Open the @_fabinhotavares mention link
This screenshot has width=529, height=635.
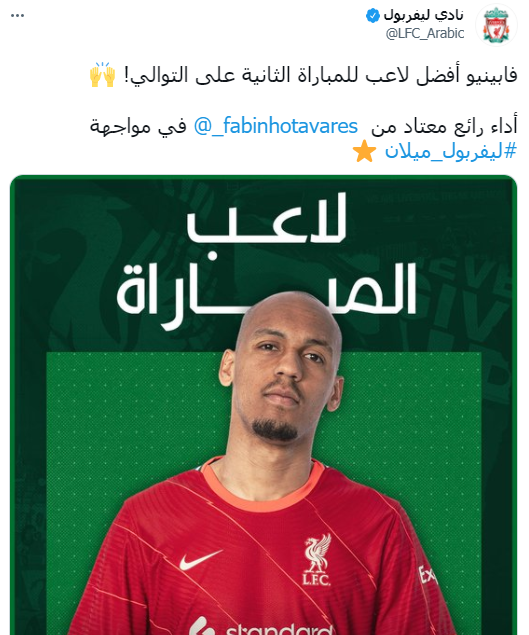click(x=276, y=126)
